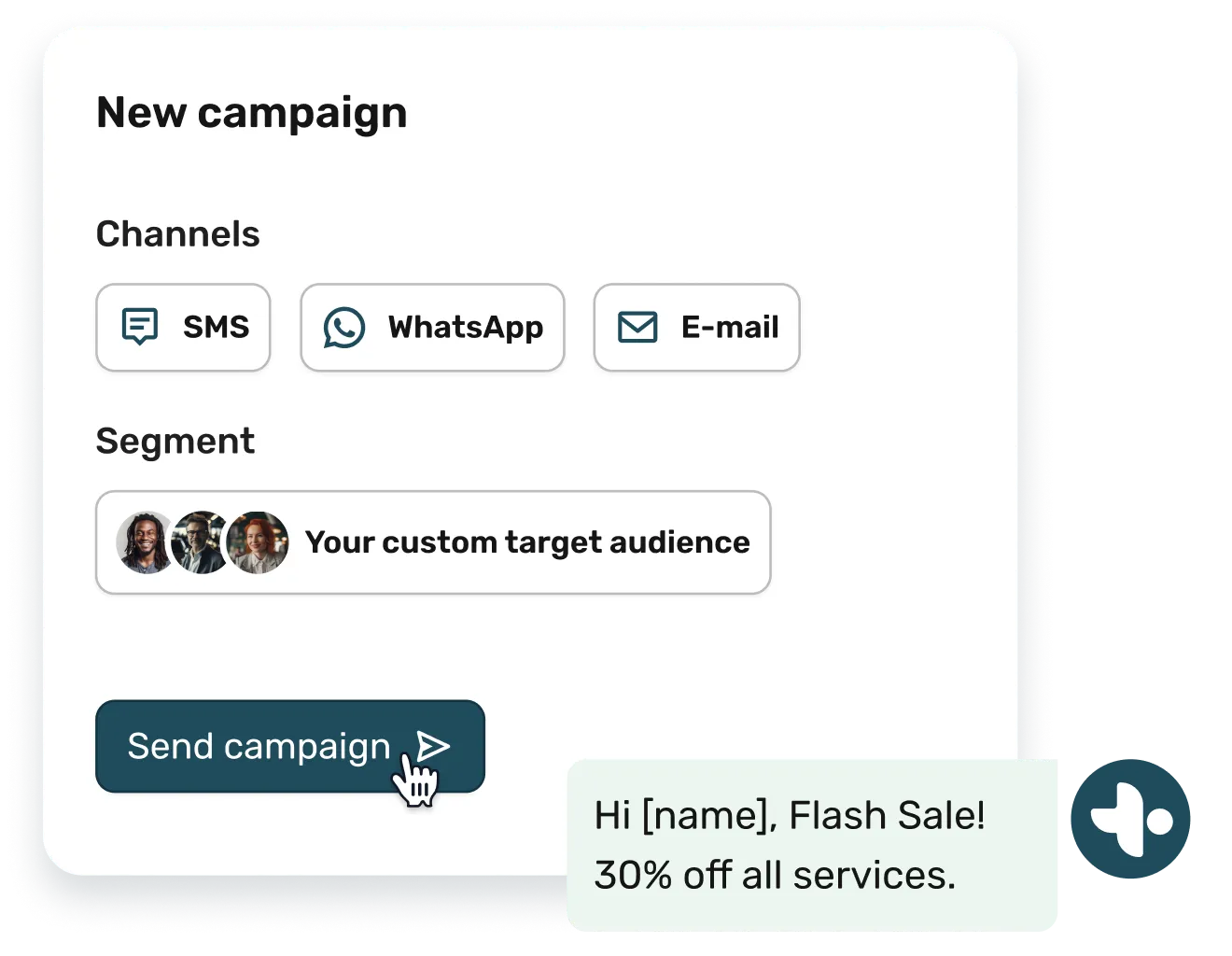Toggle the SMS channel on
Image resolution: width=1232 pixels, height=956 pixels.
[183, 327]
